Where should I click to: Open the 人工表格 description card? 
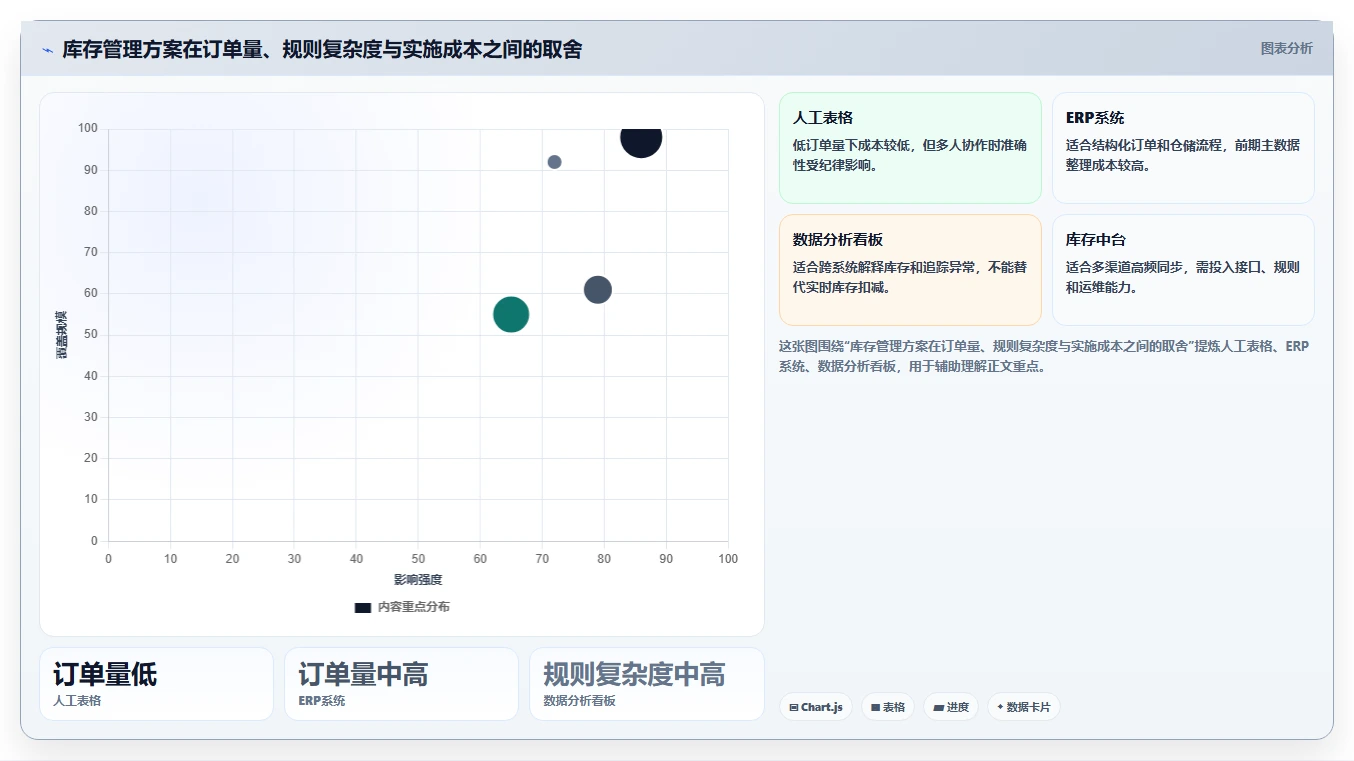coord(910,148)
